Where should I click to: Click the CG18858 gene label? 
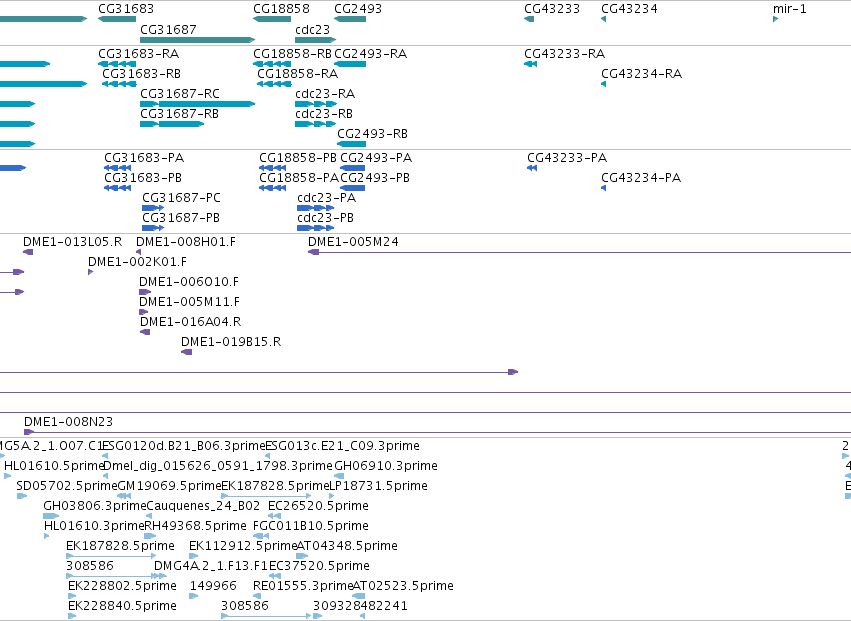(281, 9)
